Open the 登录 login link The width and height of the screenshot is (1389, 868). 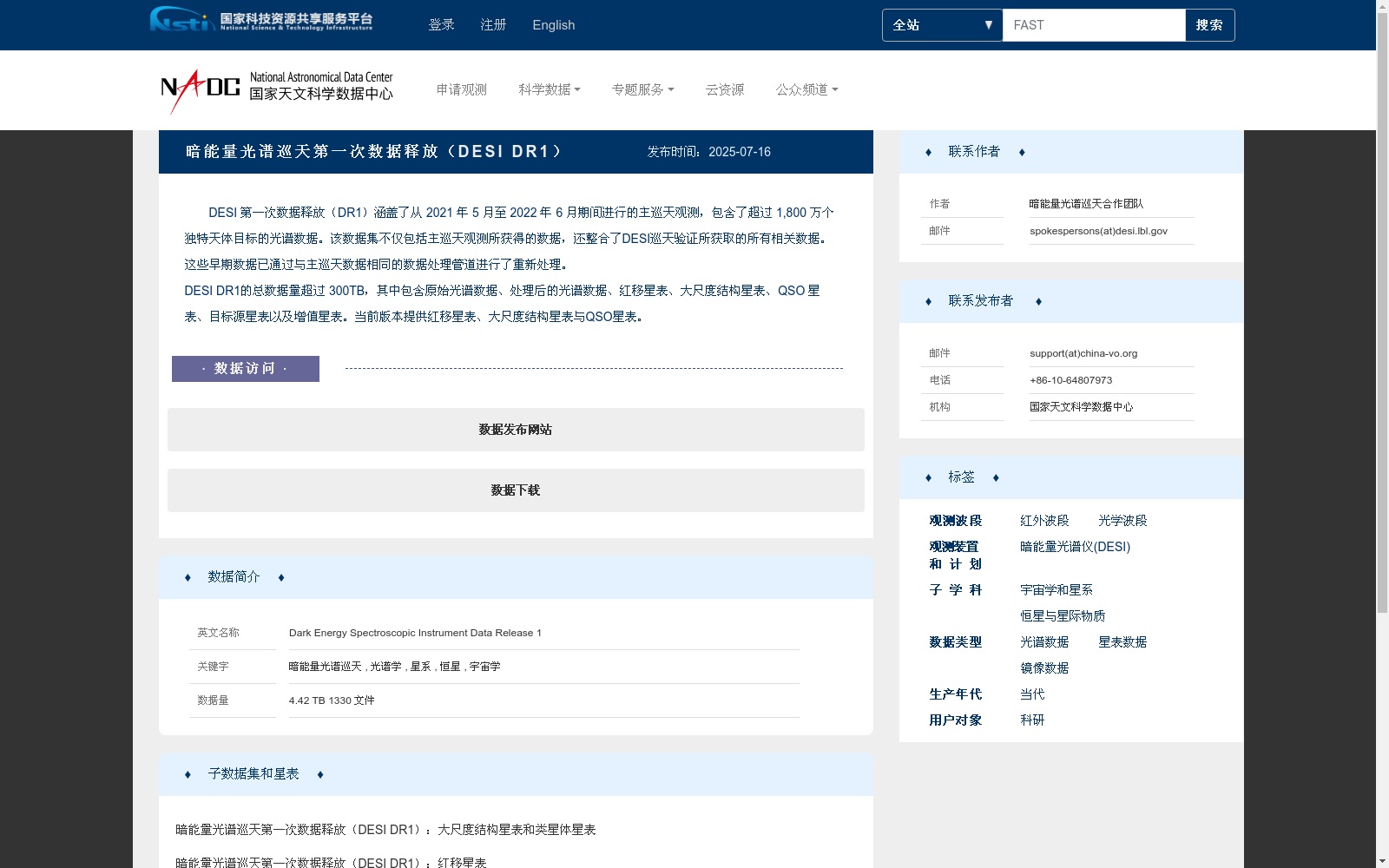pyautogui.click(x=441, y=24)
